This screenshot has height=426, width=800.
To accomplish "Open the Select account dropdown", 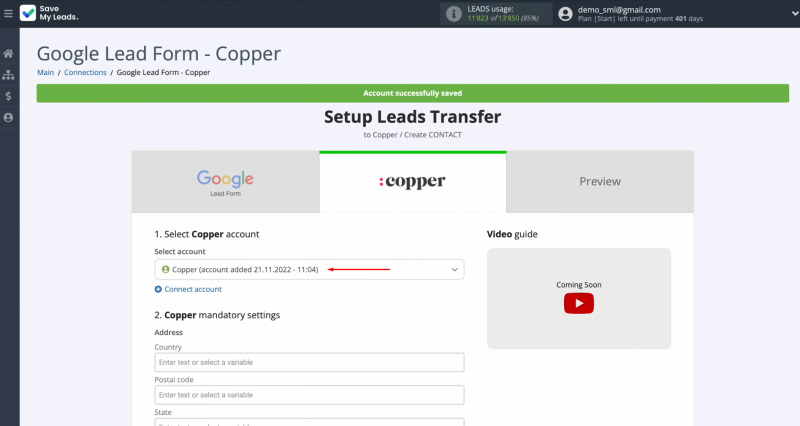I will 309,269.
